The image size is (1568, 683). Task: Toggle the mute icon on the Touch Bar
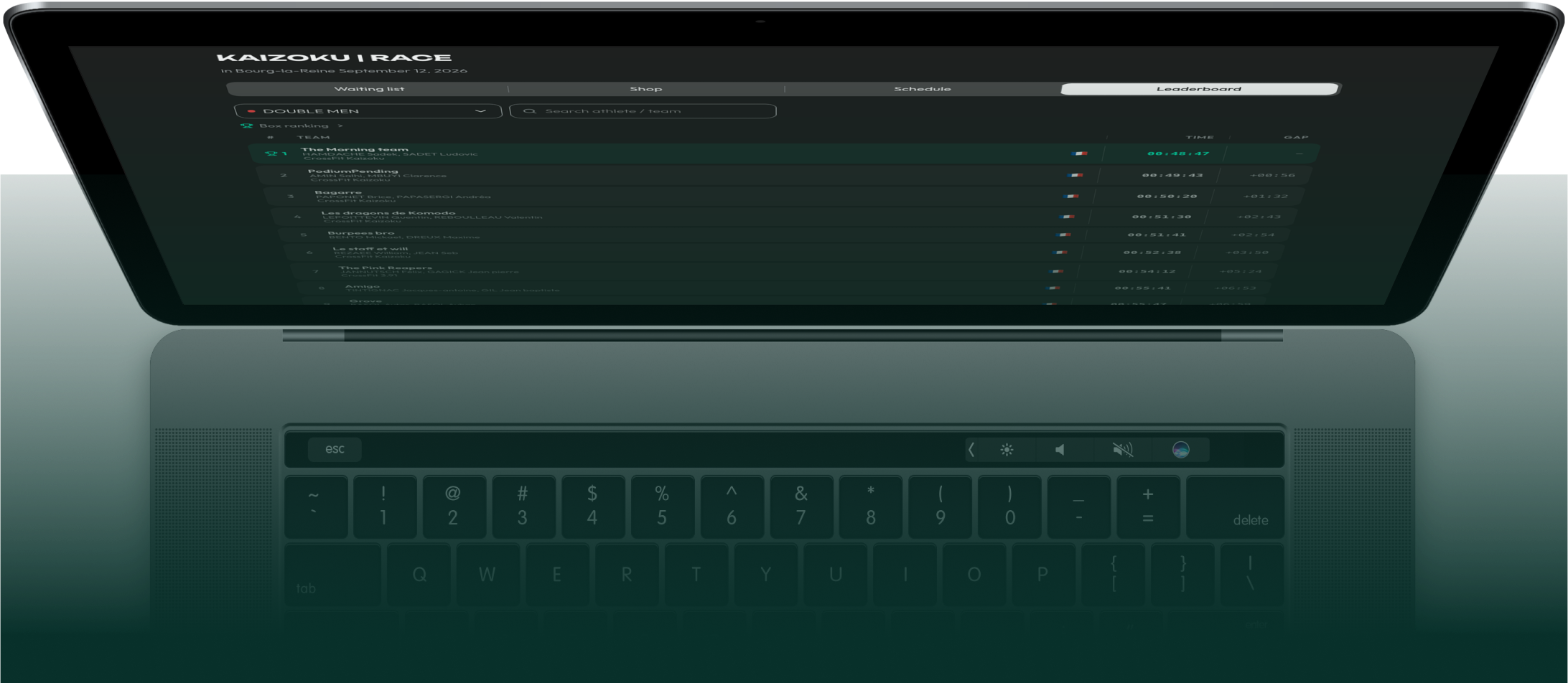1122,450
